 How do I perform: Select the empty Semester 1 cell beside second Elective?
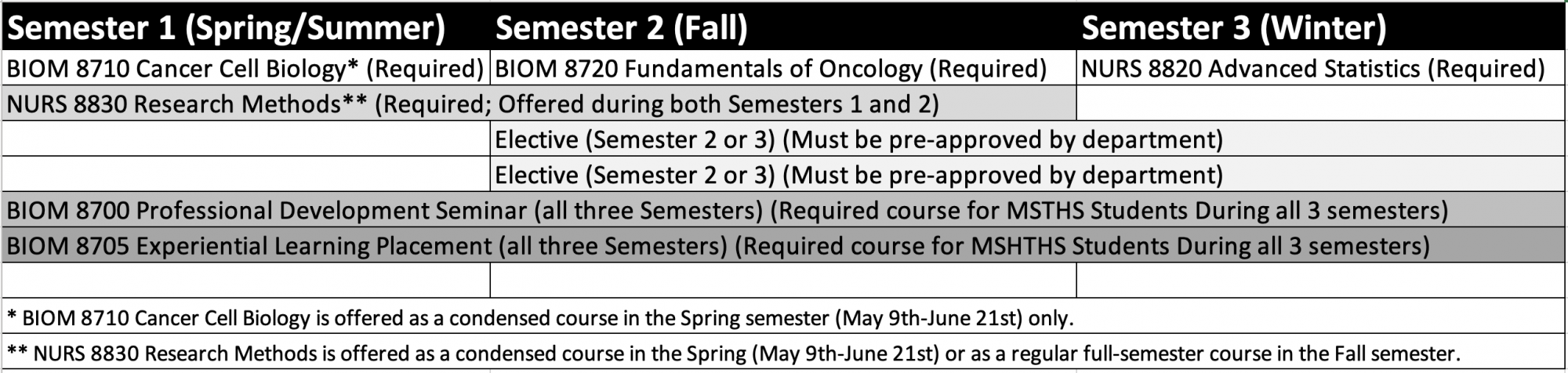coord(246,175)
